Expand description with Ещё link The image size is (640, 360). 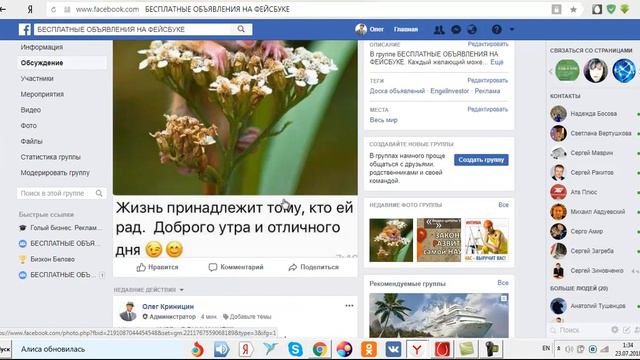coord(497,62)
